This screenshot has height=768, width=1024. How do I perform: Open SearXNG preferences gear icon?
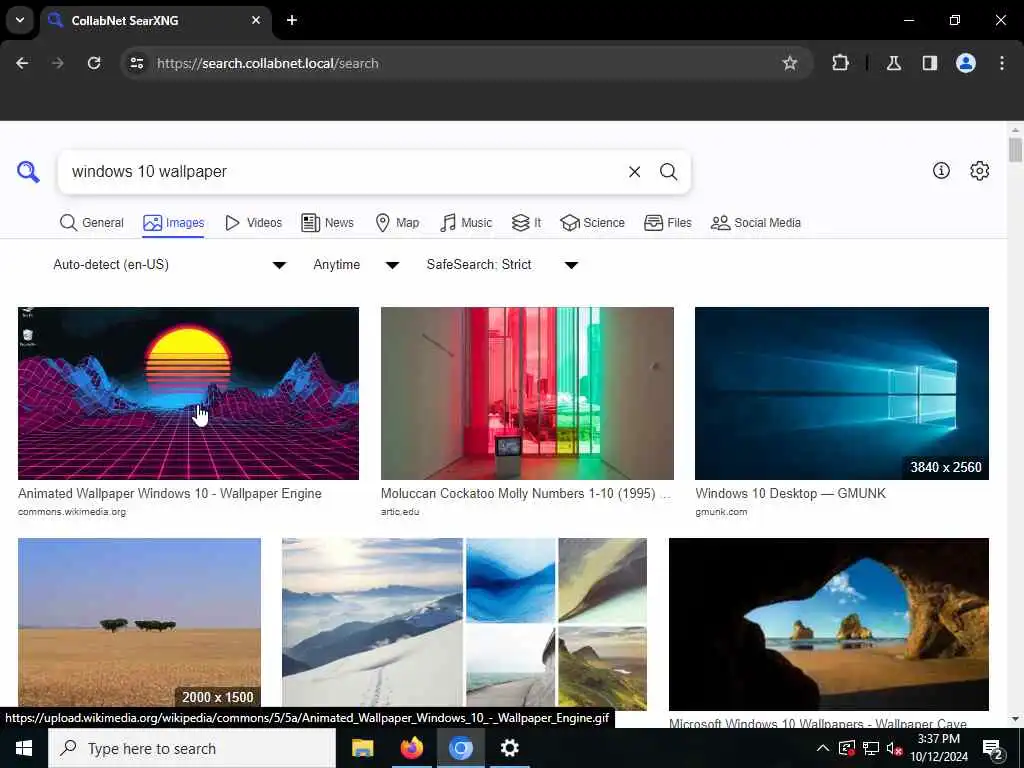tap(980, 170)
